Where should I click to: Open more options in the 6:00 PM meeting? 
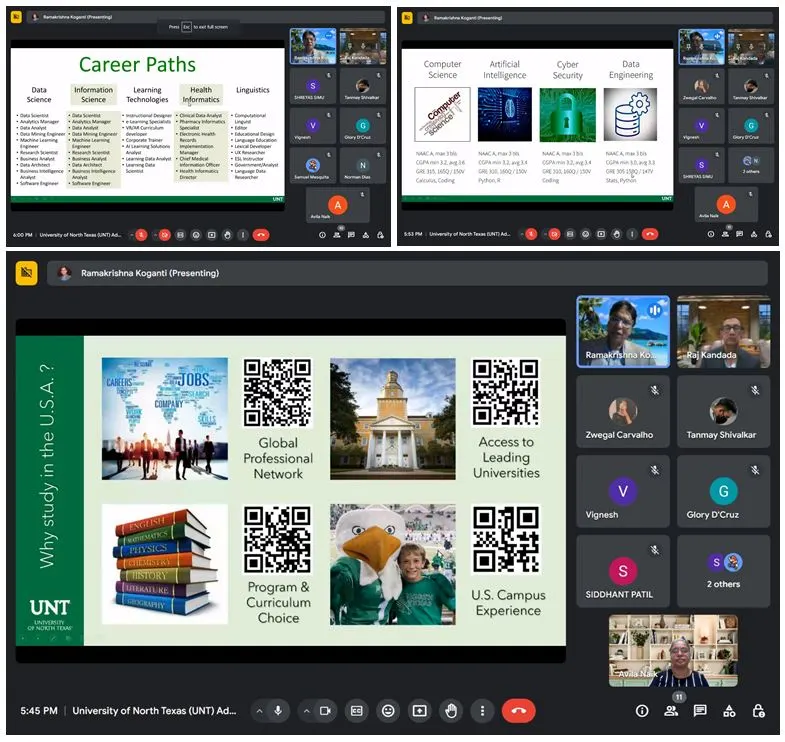pyautogui.click(x=243, y=235)
